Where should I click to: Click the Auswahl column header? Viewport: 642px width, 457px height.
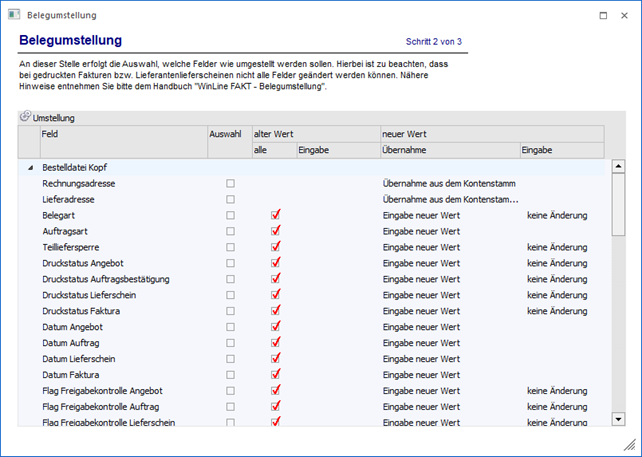[226, 133]
